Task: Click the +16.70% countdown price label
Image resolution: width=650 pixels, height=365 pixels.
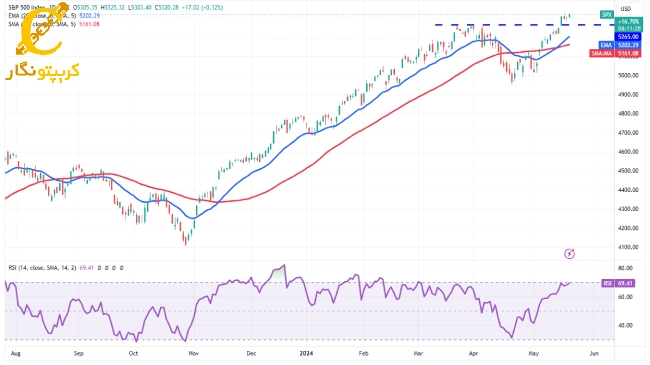Action: 628,25
